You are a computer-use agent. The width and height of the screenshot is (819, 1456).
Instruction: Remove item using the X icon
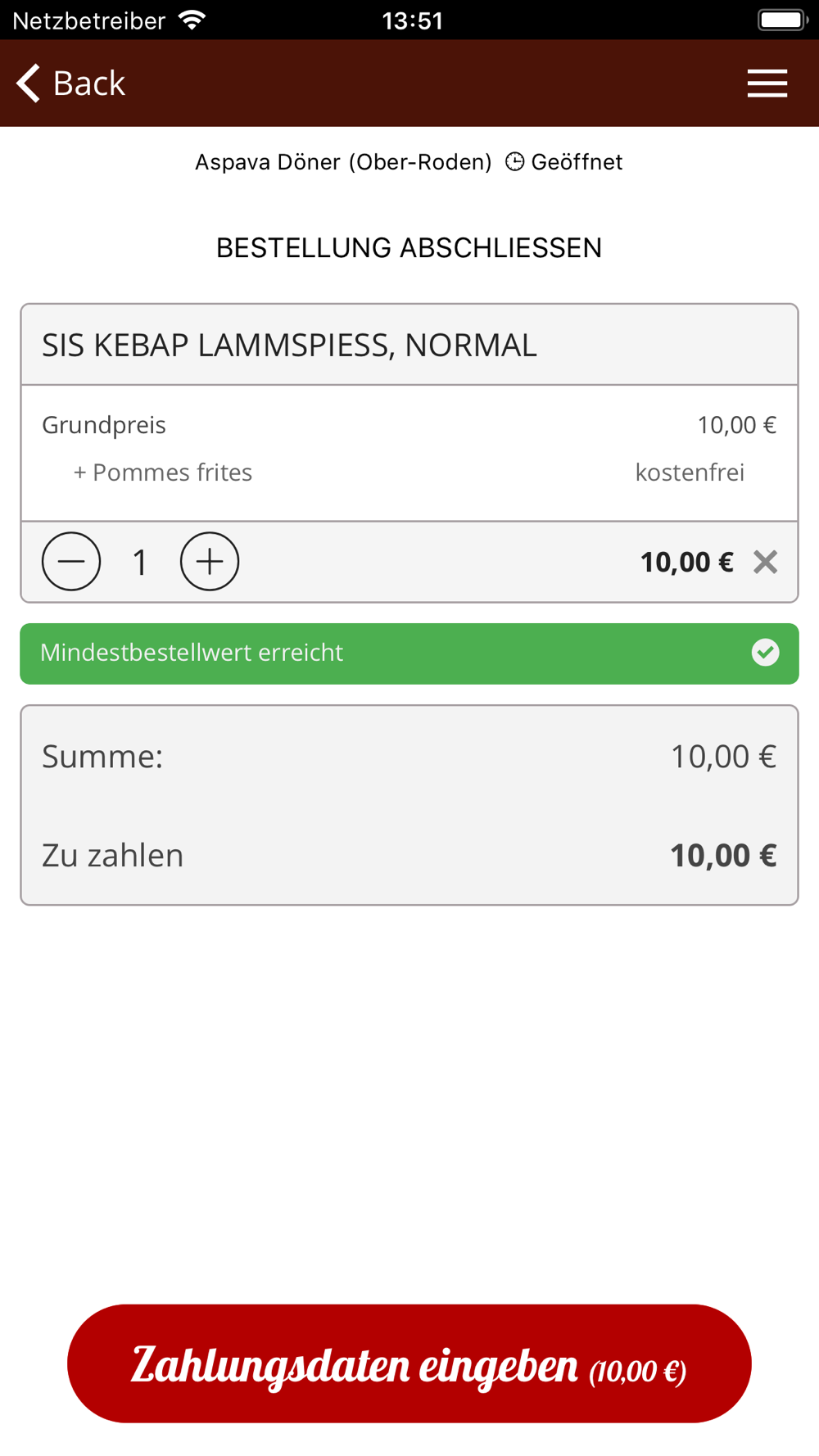tap(765, 563)
